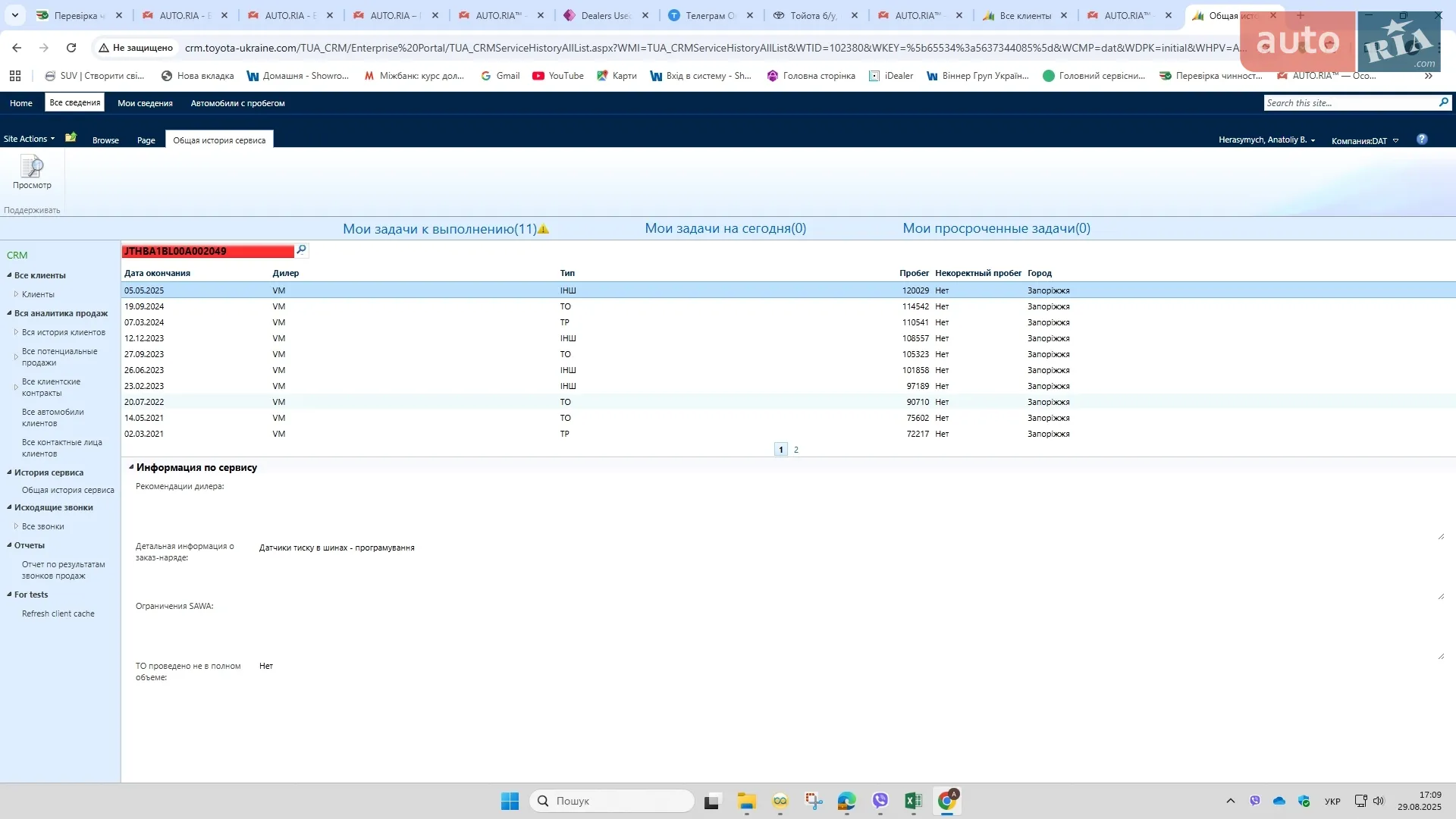Go to page 2 of results
The image size is (1456, 819).
click(x=795, y=450)
